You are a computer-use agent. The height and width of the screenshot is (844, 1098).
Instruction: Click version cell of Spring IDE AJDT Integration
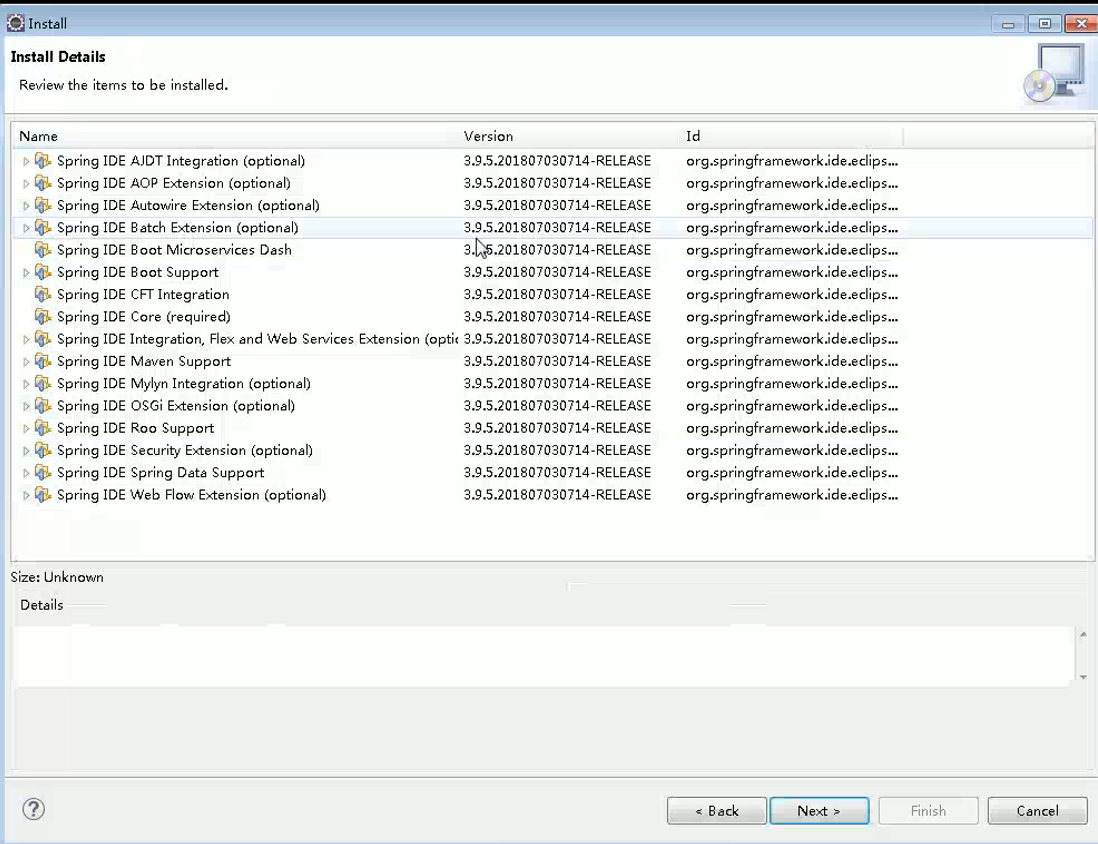(557, 161)
